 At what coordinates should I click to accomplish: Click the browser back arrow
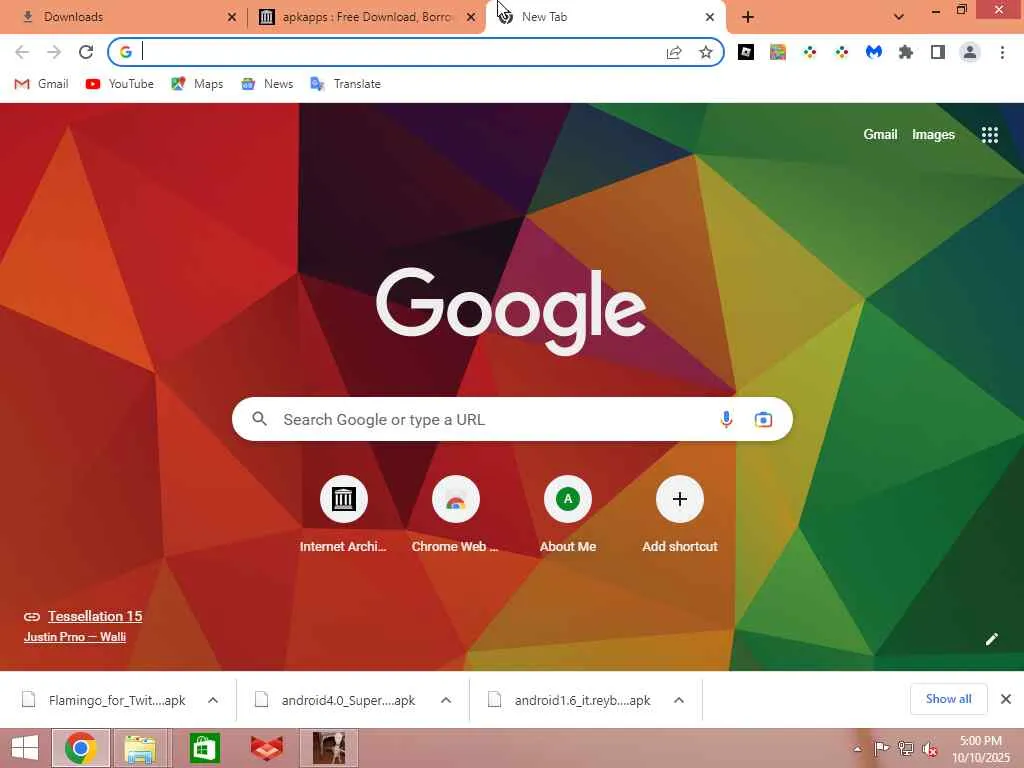pos(22,52)
